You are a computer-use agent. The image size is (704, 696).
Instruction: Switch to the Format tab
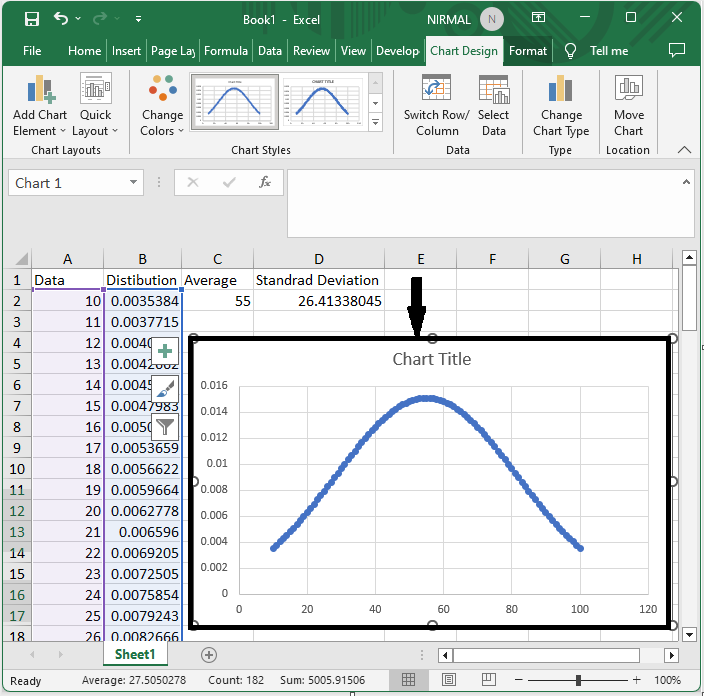(x=527, y=51)
